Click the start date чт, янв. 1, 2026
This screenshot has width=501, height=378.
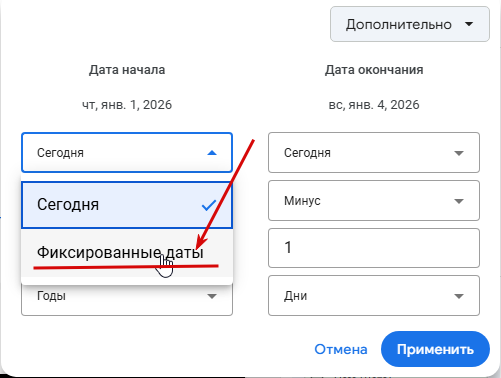click(127, 105)
